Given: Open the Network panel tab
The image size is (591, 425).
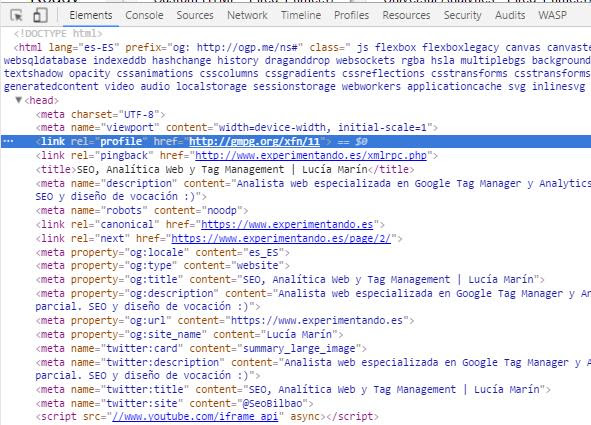Looking at the screenshot, I should point(247,15).
